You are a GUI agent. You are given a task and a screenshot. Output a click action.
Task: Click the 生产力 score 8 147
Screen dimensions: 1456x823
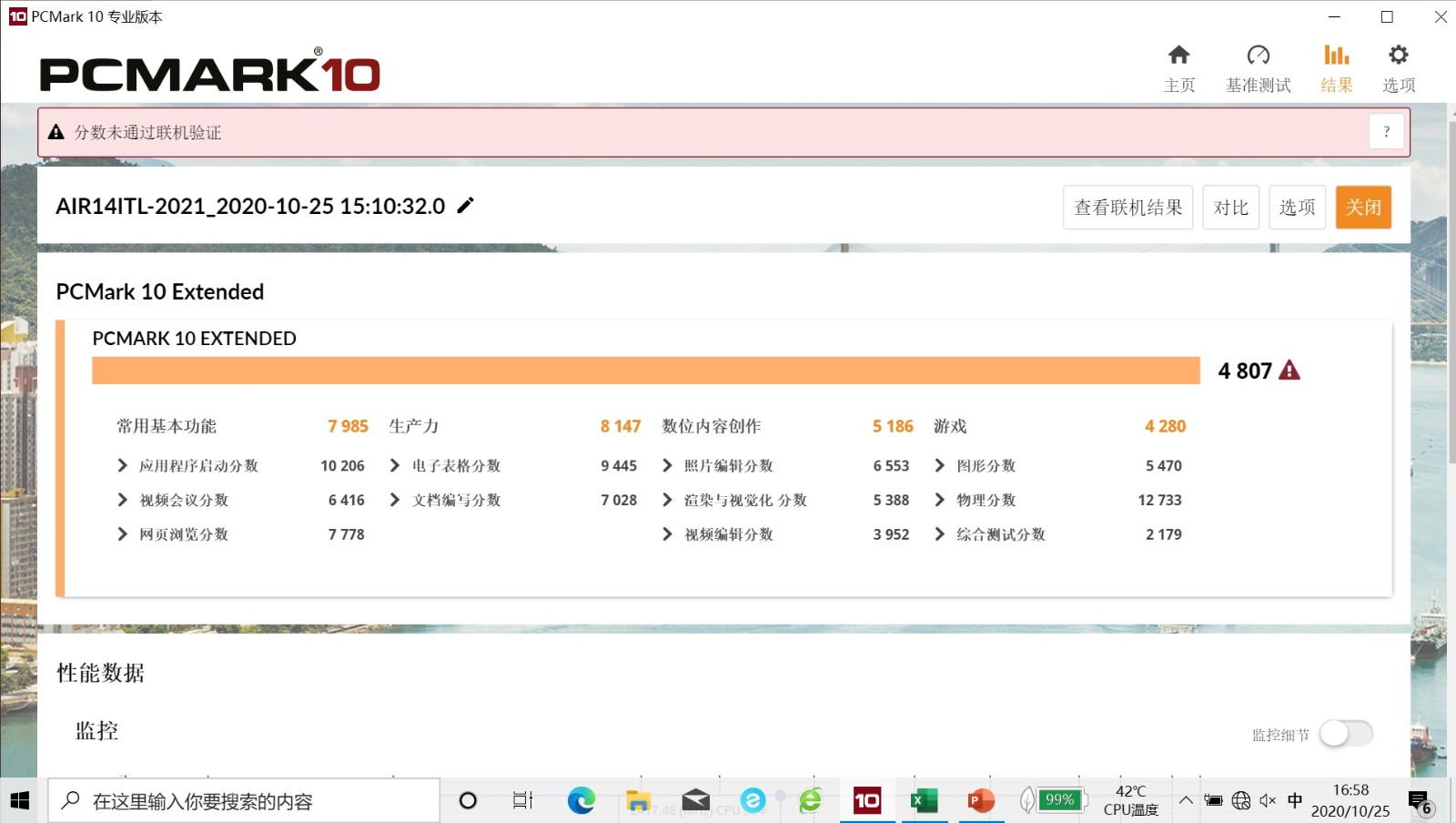click(621, 426)
